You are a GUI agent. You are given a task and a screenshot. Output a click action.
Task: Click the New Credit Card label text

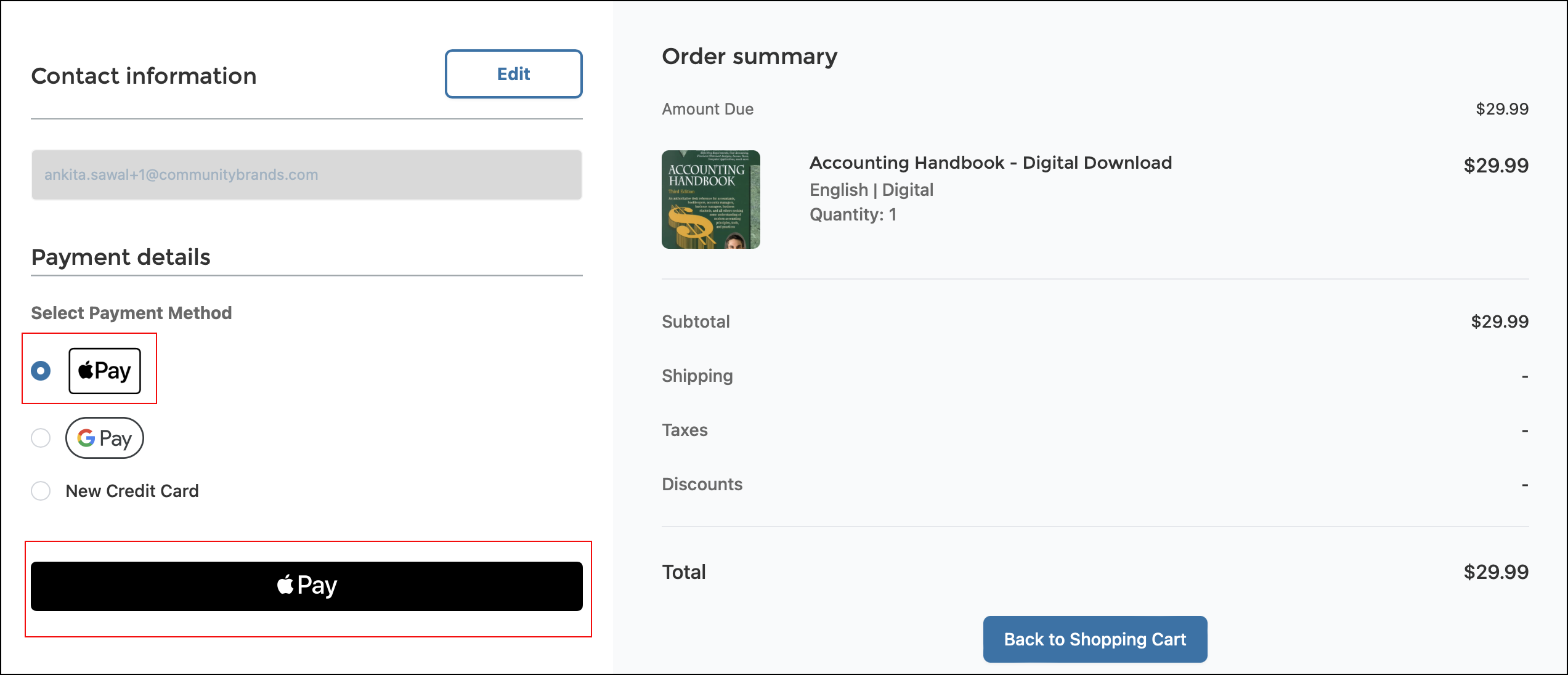132,491
